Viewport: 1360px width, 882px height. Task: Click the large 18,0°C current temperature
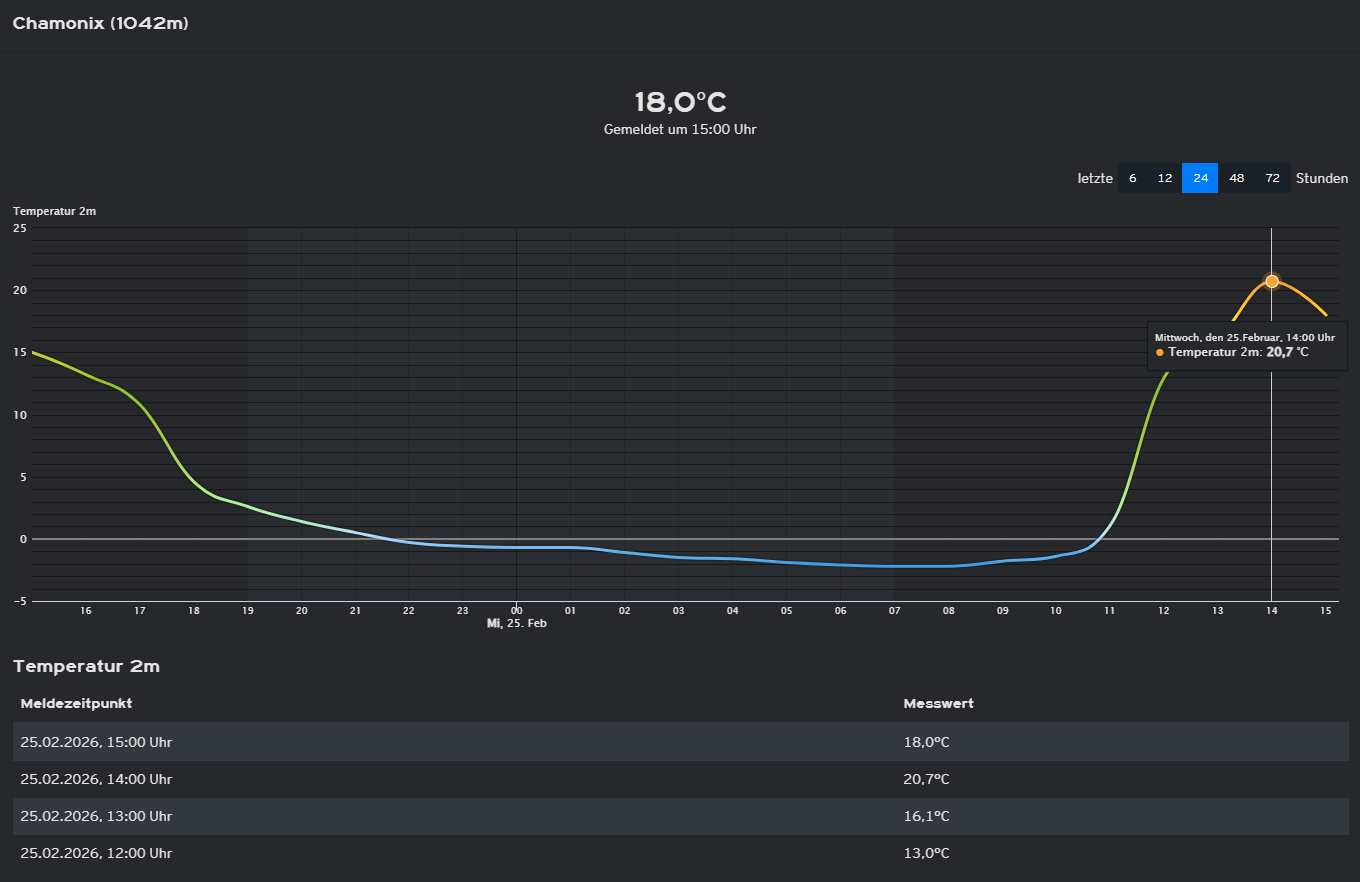point(680,102)
